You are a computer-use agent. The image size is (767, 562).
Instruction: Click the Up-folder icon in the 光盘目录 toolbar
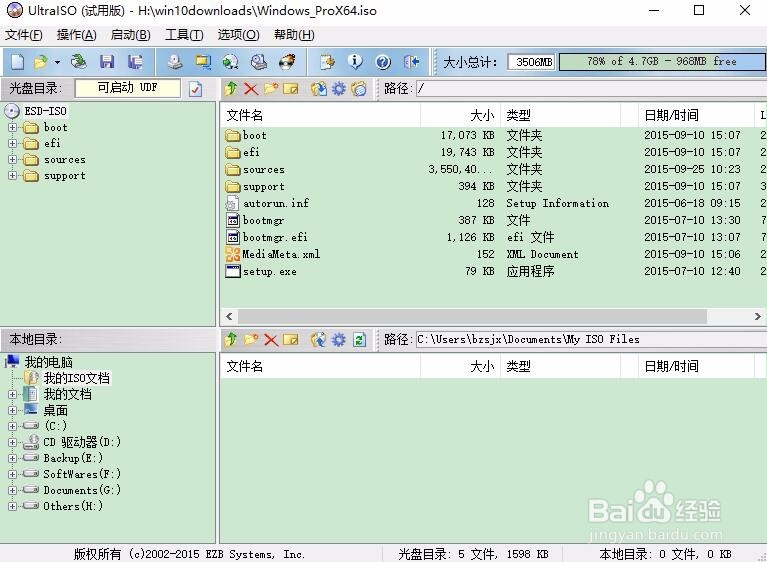tap(231, 89)
